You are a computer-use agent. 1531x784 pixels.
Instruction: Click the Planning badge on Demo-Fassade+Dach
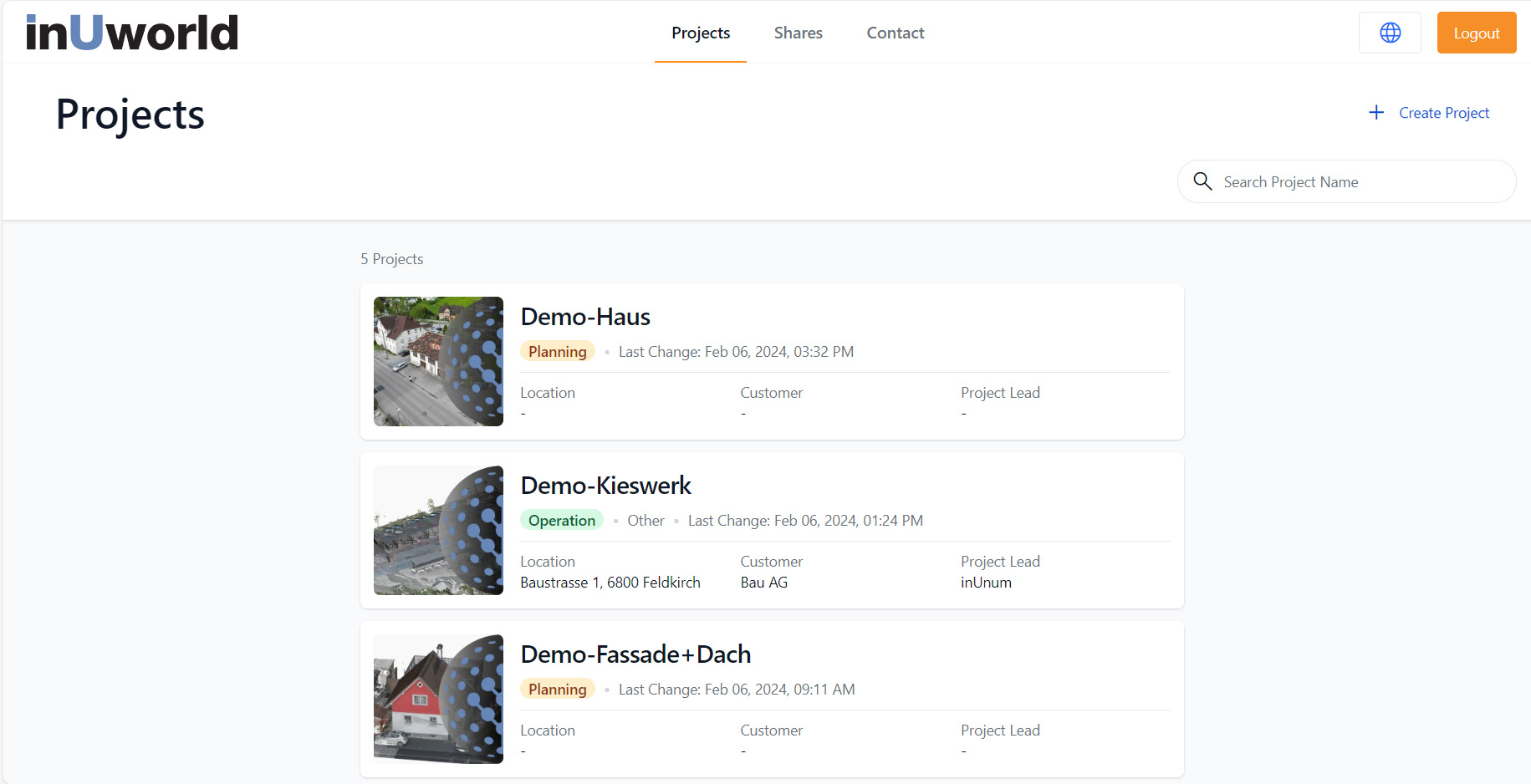point(557,690)
